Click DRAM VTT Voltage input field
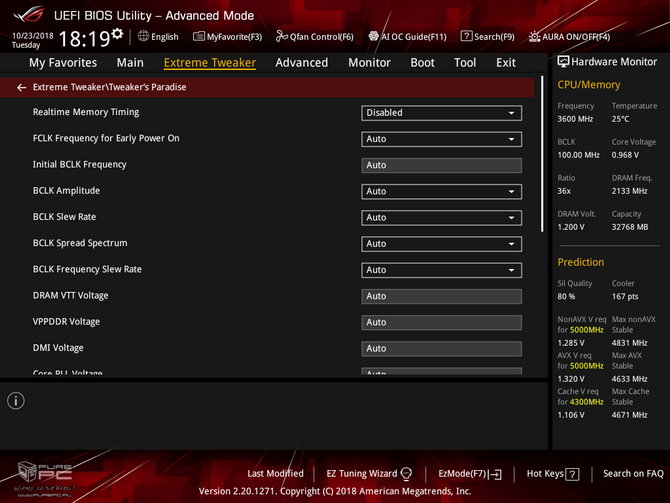Screen dimensions: 670x503 tap(441, 296)
